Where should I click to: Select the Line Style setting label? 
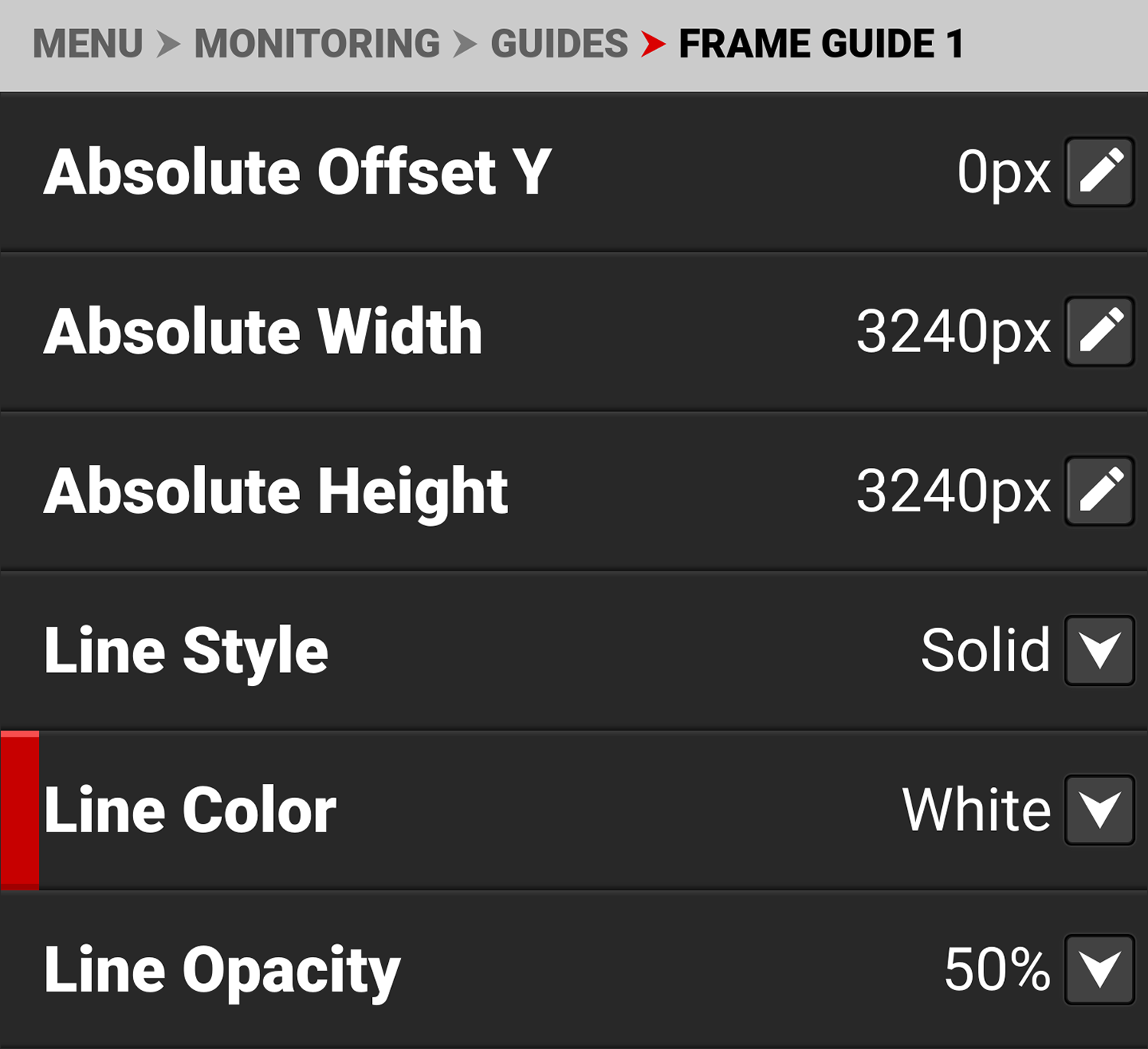[x=186, y=651]
